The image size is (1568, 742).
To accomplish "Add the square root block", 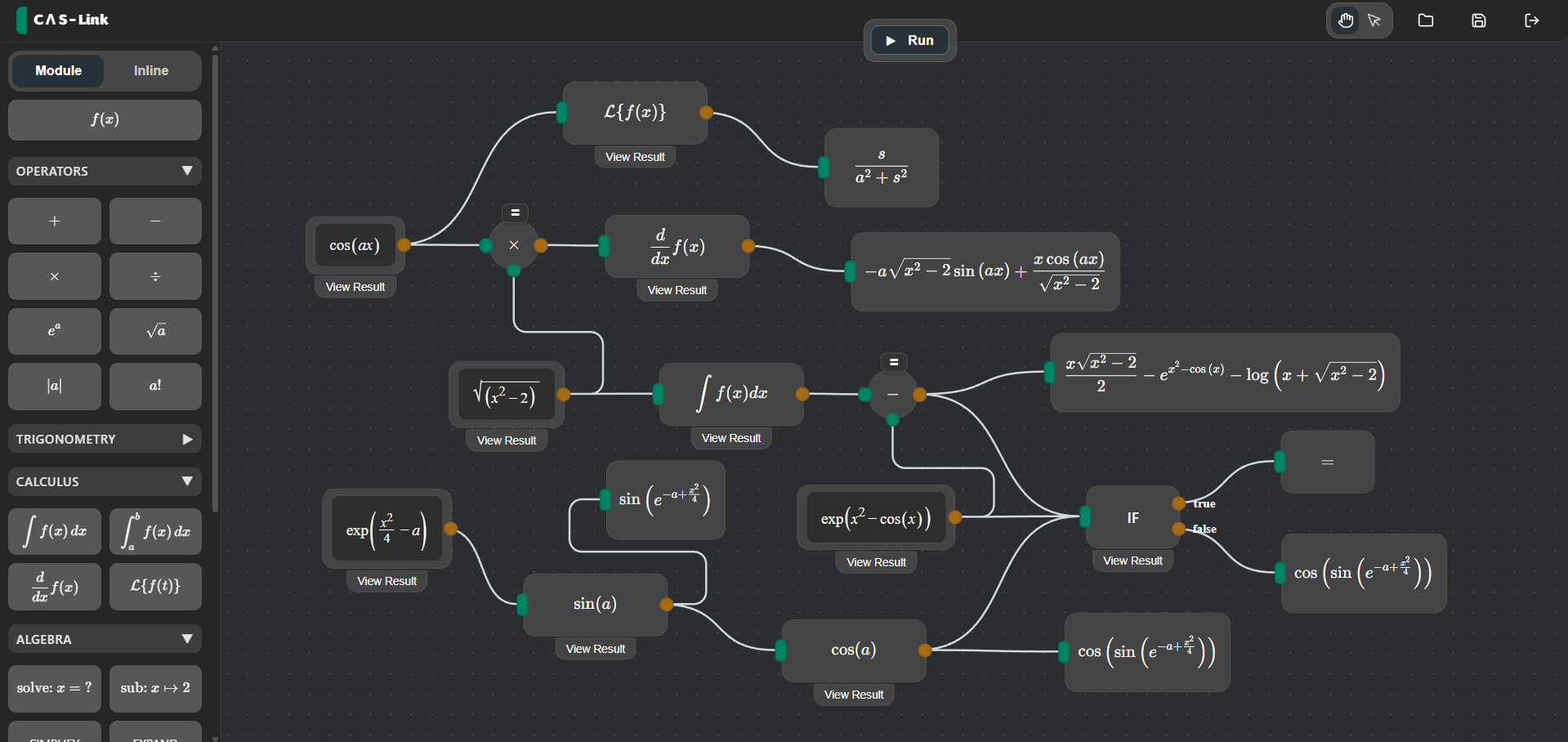I will [155, 331].
